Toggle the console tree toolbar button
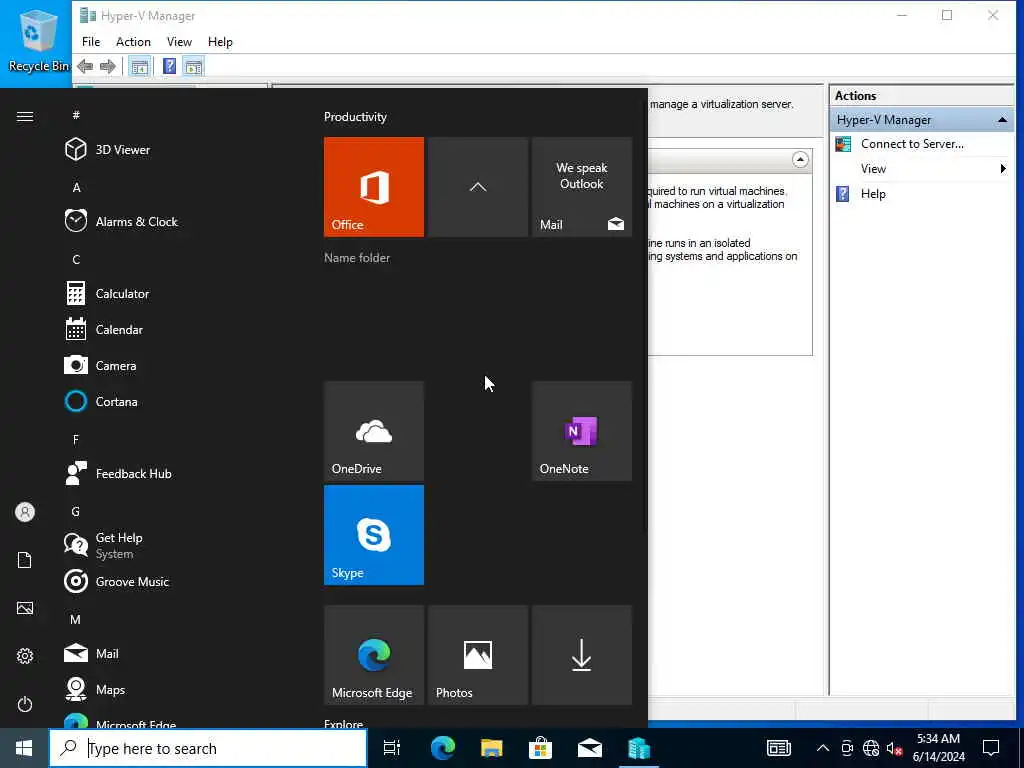 pyautogui.click(x=139, y=67)
